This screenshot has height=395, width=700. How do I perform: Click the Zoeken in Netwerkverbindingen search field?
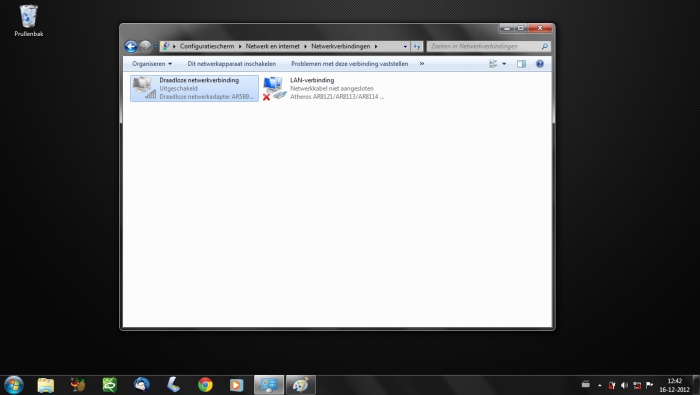(488, 46)
